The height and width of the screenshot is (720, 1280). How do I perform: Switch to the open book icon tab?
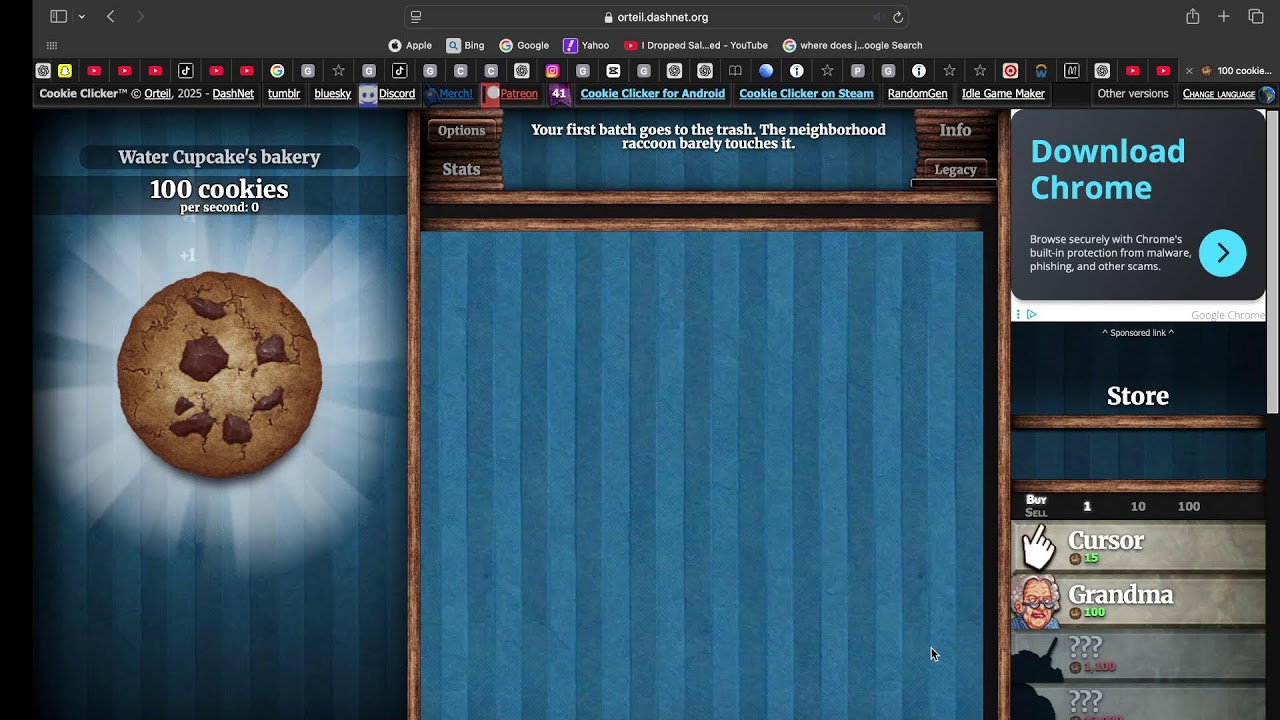tap(735, 71)
